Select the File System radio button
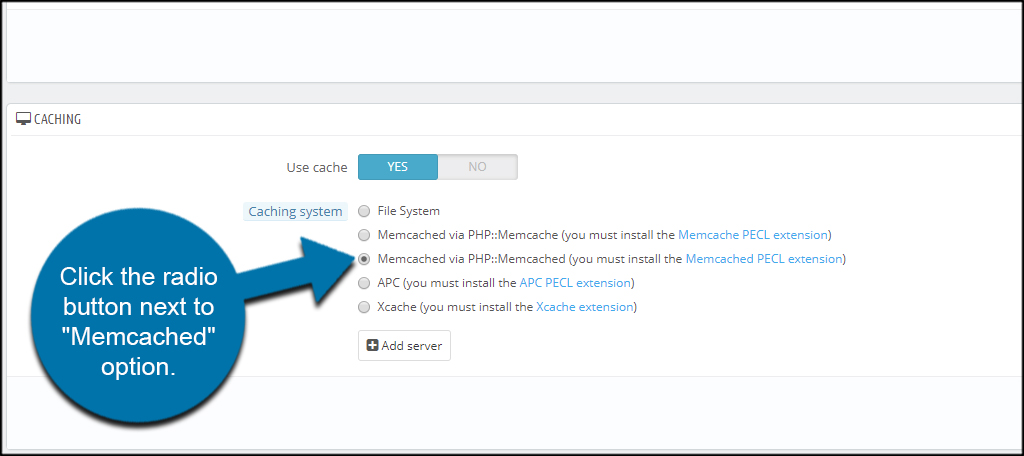Viewport: 1024px width, 456px height. click(364, 211)
